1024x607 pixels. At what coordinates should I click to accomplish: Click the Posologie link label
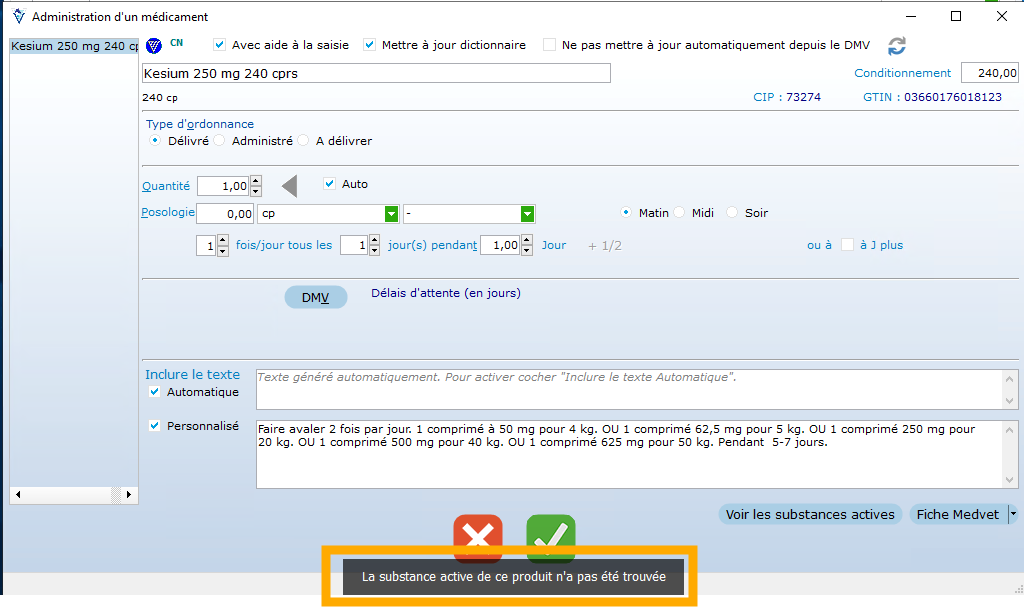(x=168, y=212)
